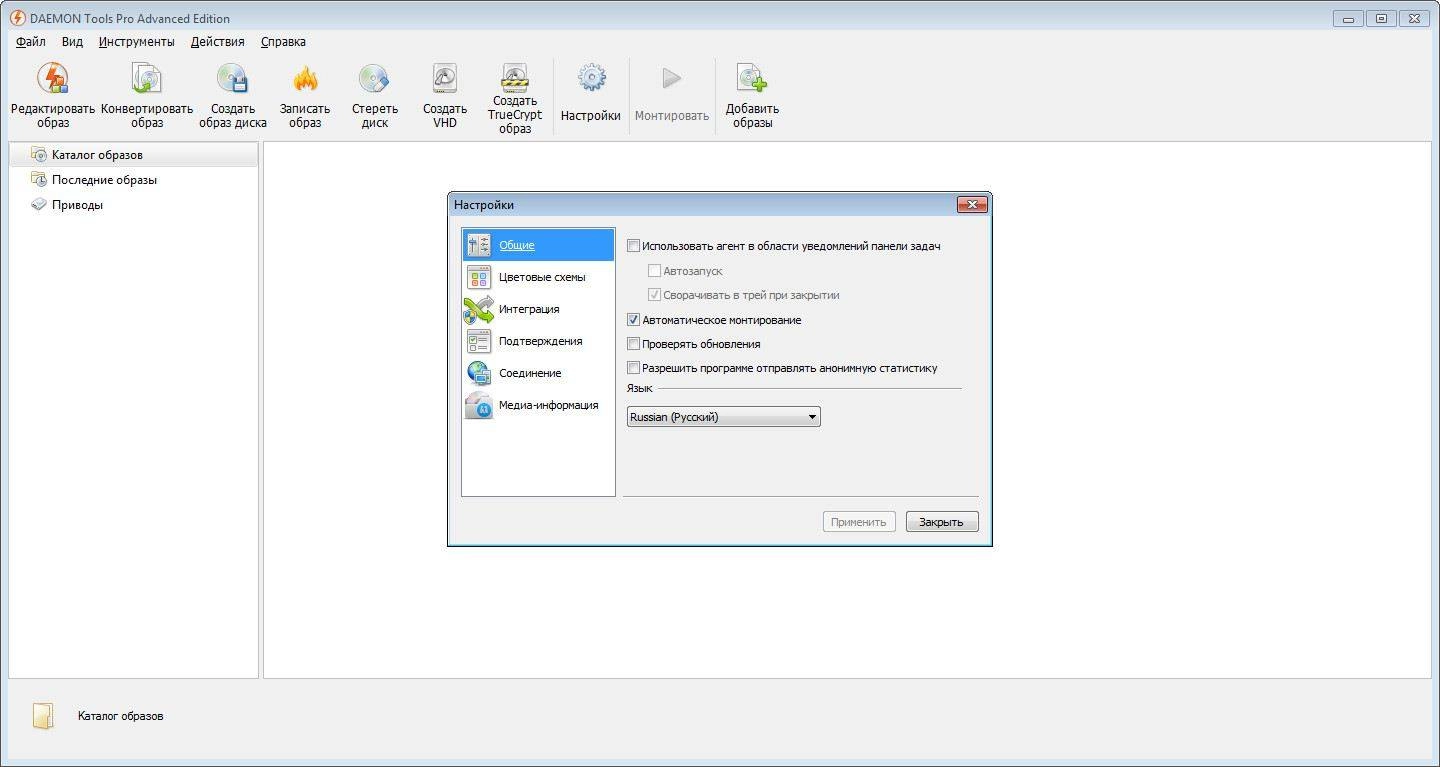Launch Создать TrueCrypt образ tool
Image resolution: width=1440 pixels, height=767 pixels.
point(515,98)
